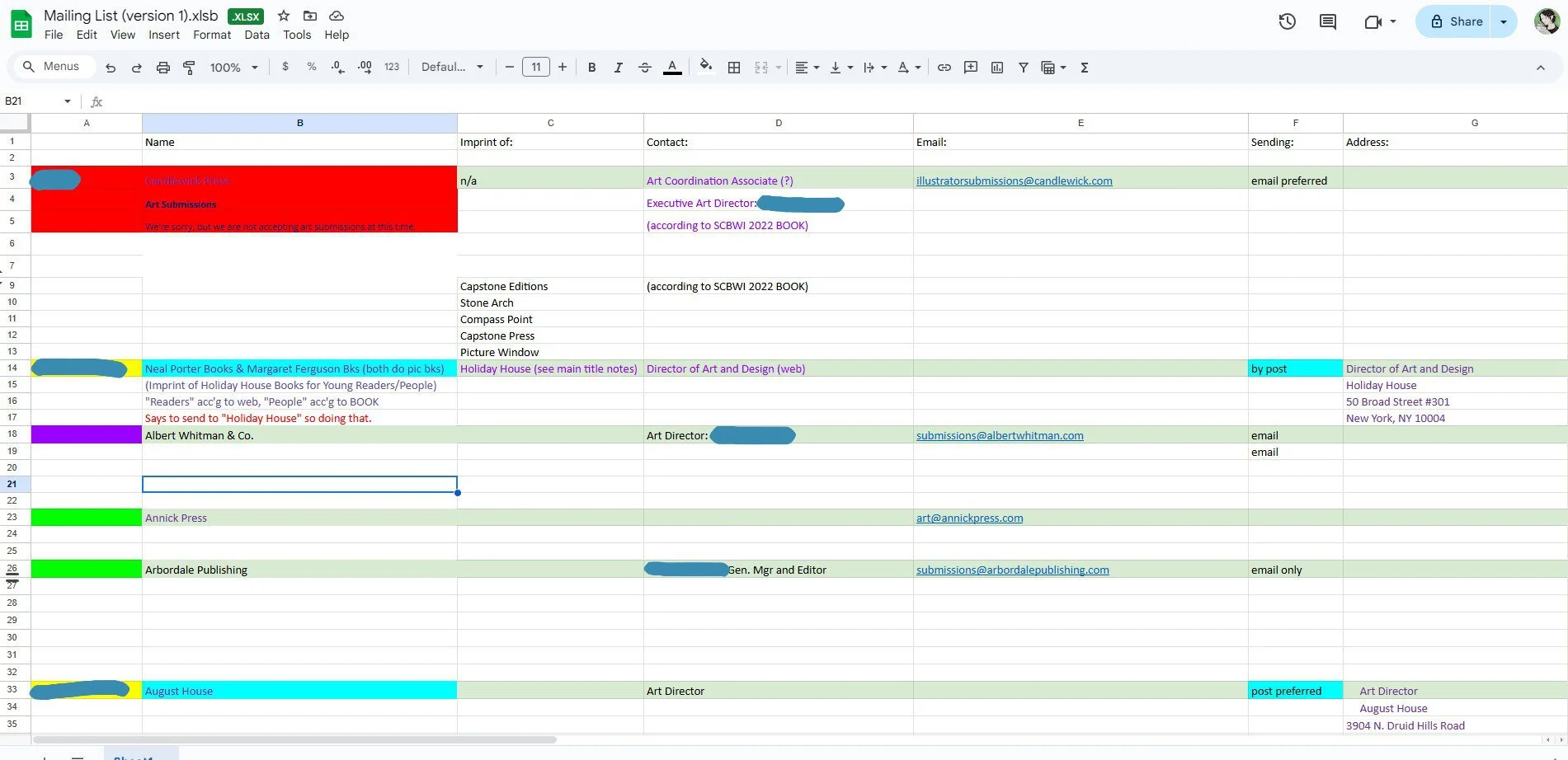Open text color picker

[672, 68]
